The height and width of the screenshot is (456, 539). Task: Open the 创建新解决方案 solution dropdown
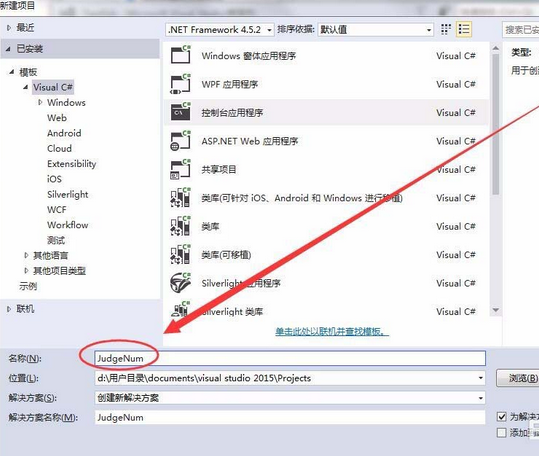pyautogui.click(x=481, y=398)
